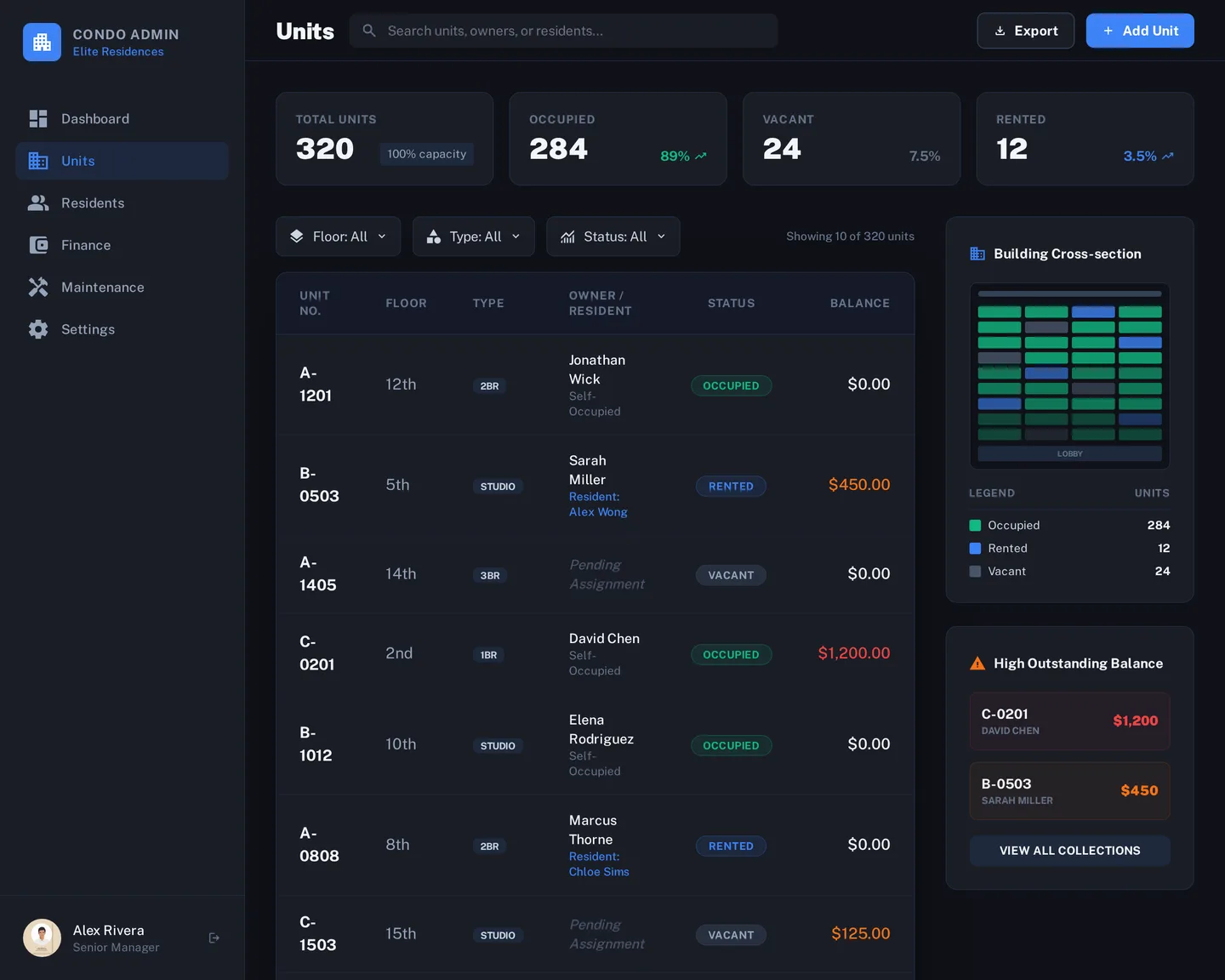Click the Condo Admin building logo
The width and height of the screenshot is (1225, 980).
pyautogui.click(x=42, y=41)
